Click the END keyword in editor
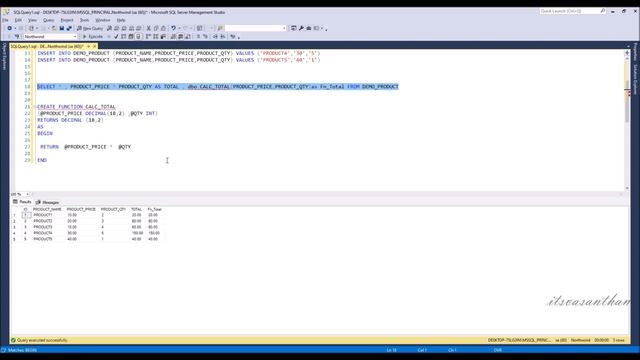This screenshot has width=640, height=360. 42,160
